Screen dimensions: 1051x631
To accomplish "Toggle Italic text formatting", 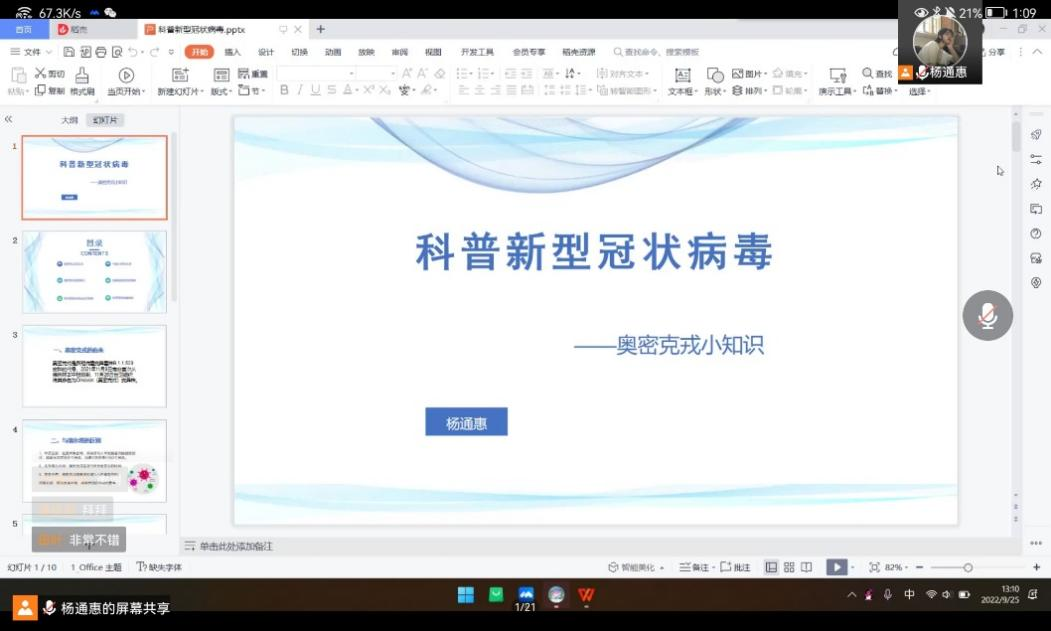I will click(x=300, y=90).
